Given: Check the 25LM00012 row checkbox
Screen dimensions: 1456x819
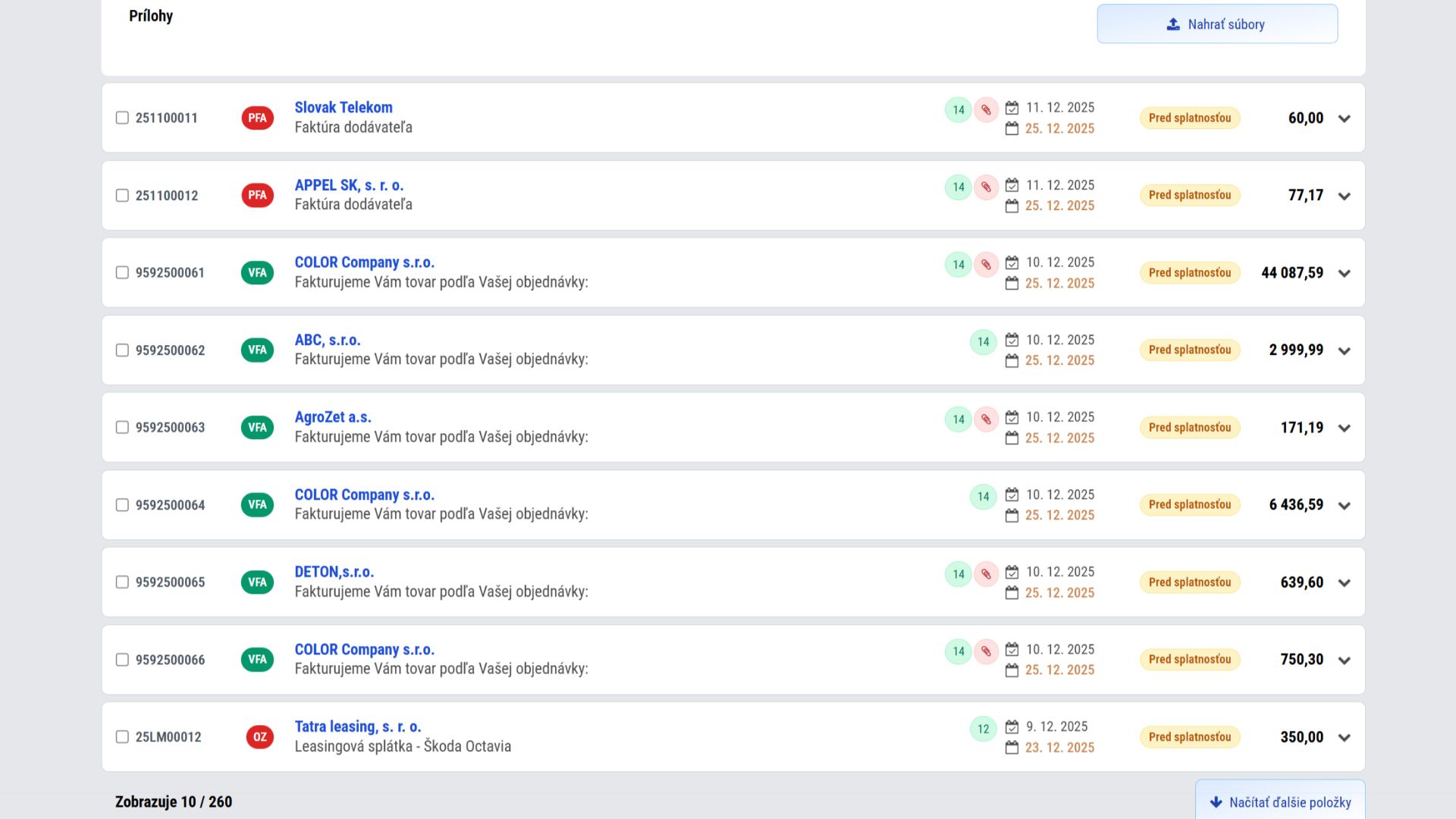Looking at the screenshot, I should click(x=122, y=737).
